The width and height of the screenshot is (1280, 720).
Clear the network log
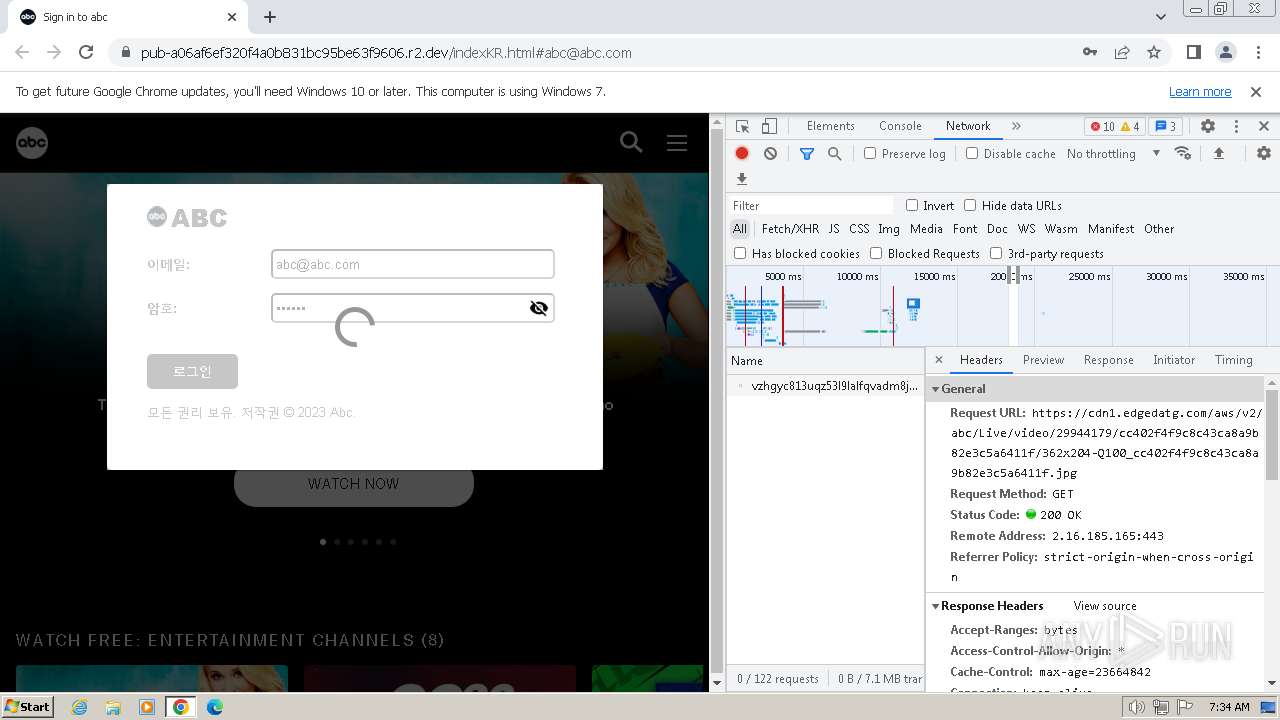pos(770,153)
